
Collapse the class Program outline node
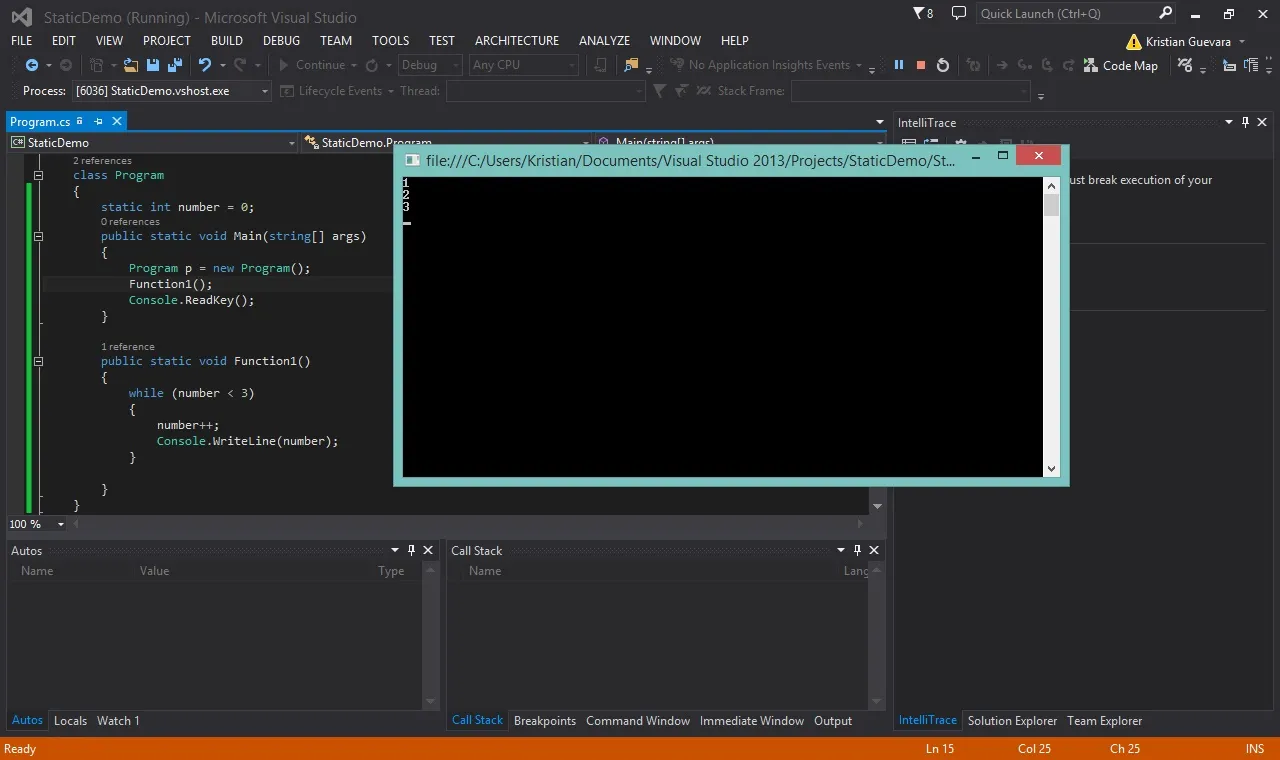coord(39,175)
